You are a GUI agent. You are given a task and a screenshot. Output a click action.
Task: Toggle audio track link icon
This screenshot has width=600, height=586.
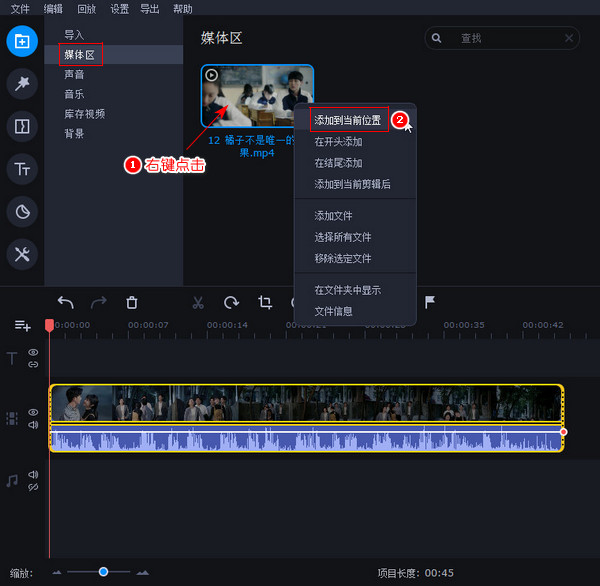pyautogui.click(x=33, y=487)
